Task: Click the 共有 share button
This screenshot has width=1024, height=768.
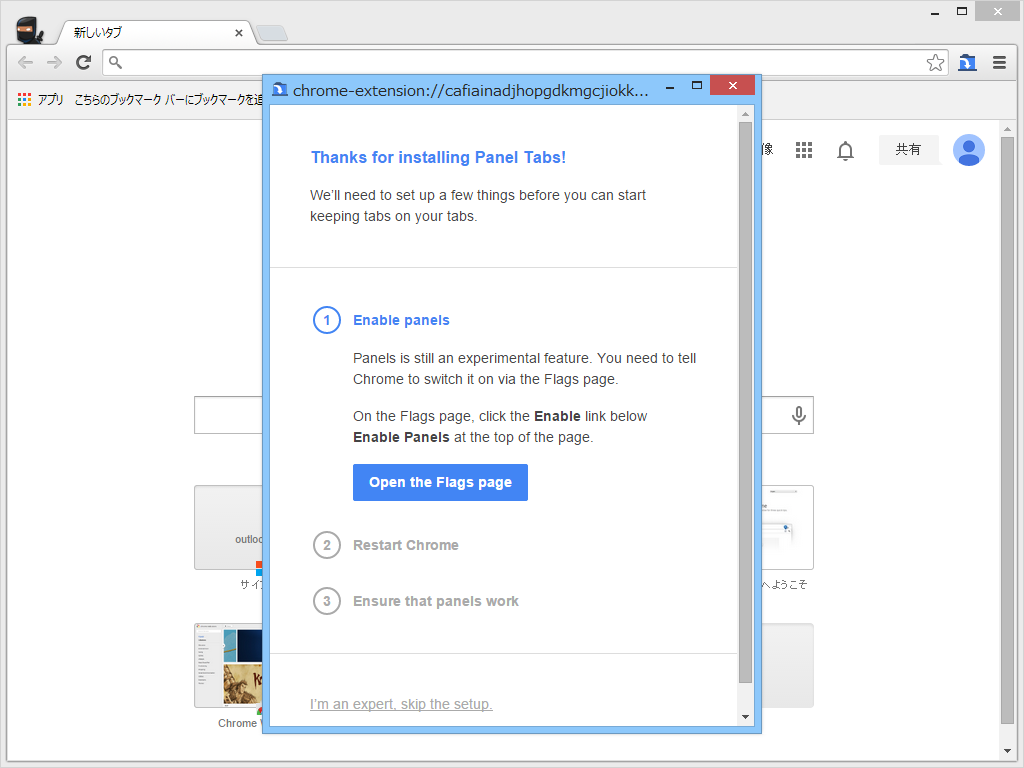Action: [908, 149]
